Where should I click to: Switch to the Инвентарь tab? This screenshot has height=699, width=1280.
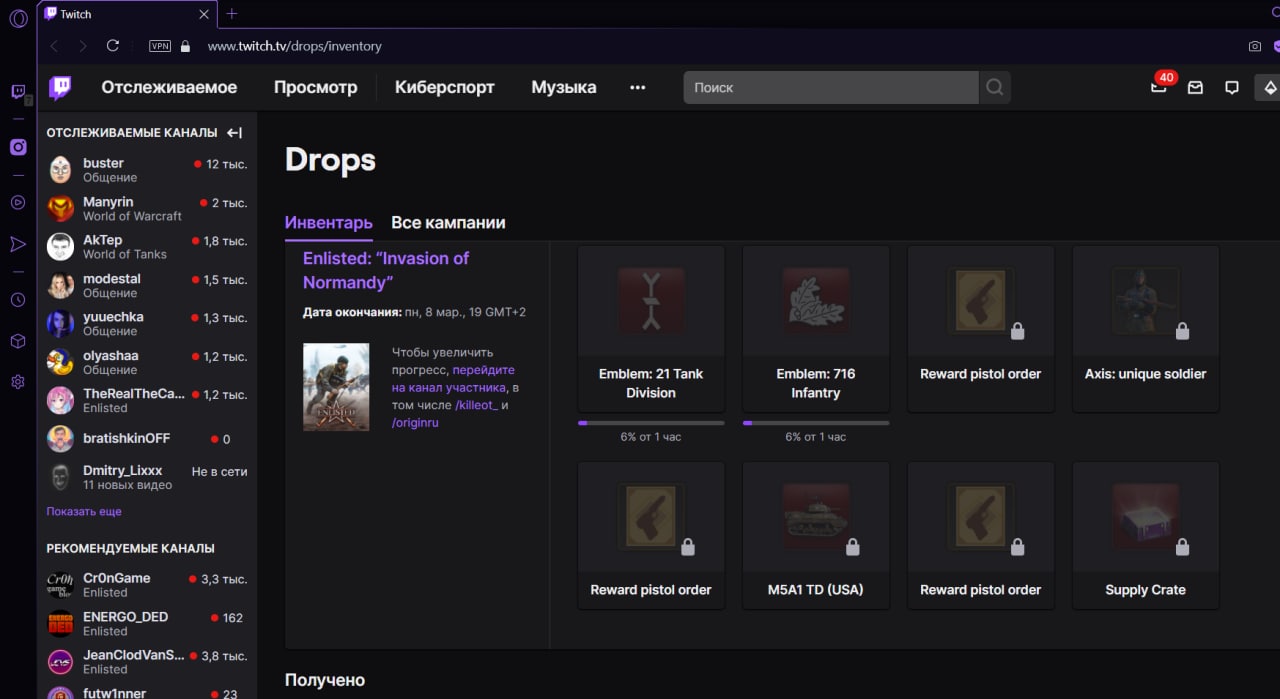pos(328,223)
